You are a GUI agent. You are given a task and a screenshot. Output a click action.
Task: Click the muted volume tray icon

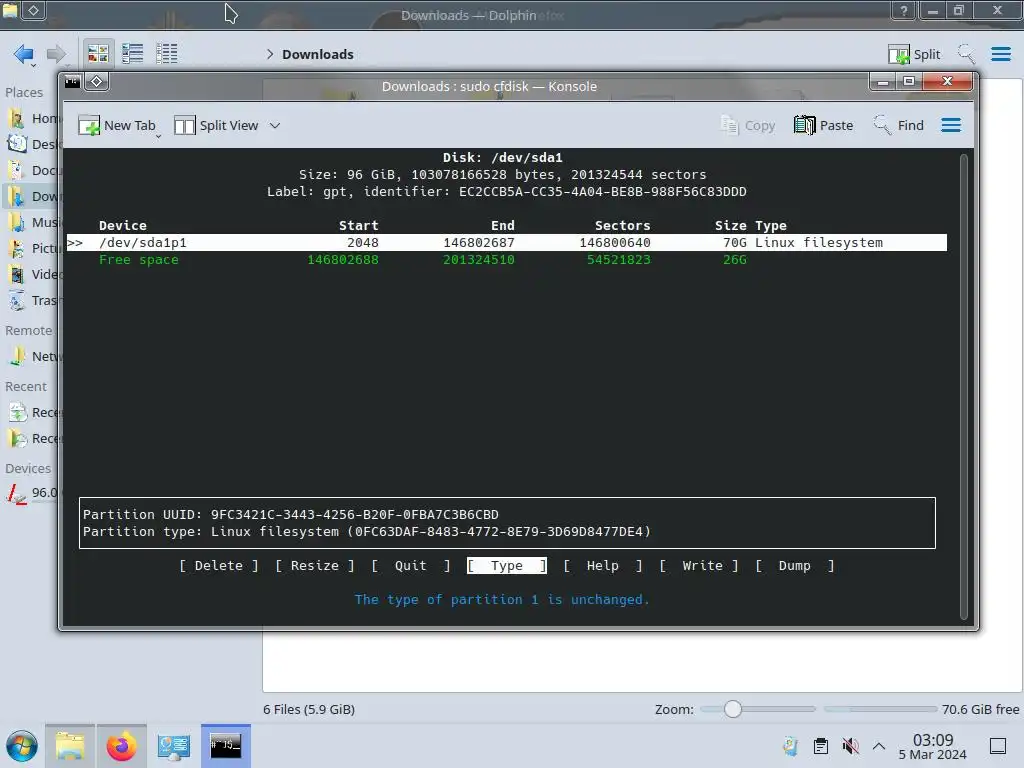click(850, 746)
